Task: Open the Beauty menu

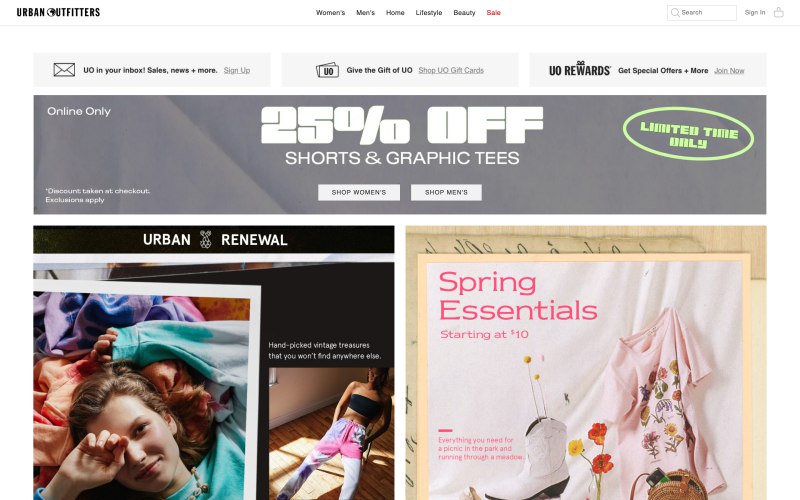Action: (x=464, y=13)
